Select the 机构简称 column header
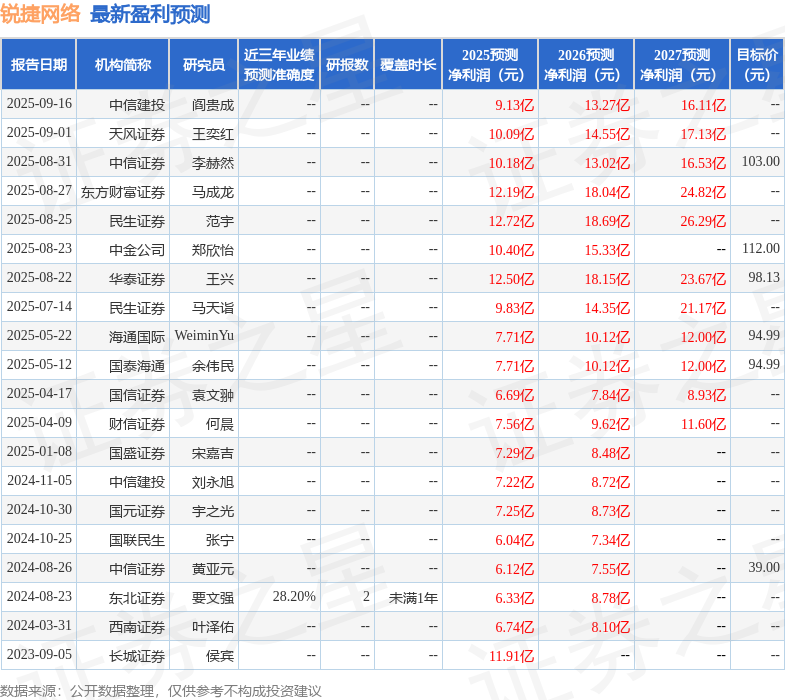 click(123, 65)
